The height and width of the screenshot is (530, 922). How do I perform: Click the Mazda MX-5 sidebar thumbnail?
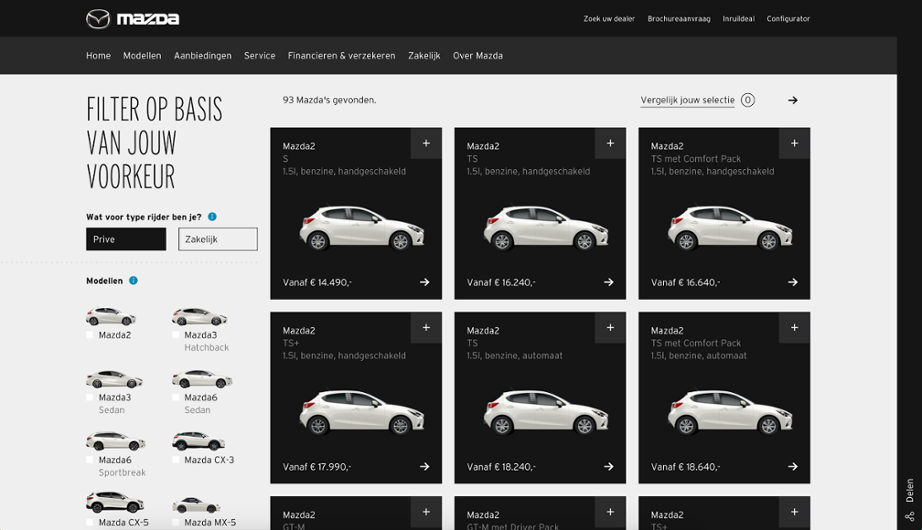[196, 505]
